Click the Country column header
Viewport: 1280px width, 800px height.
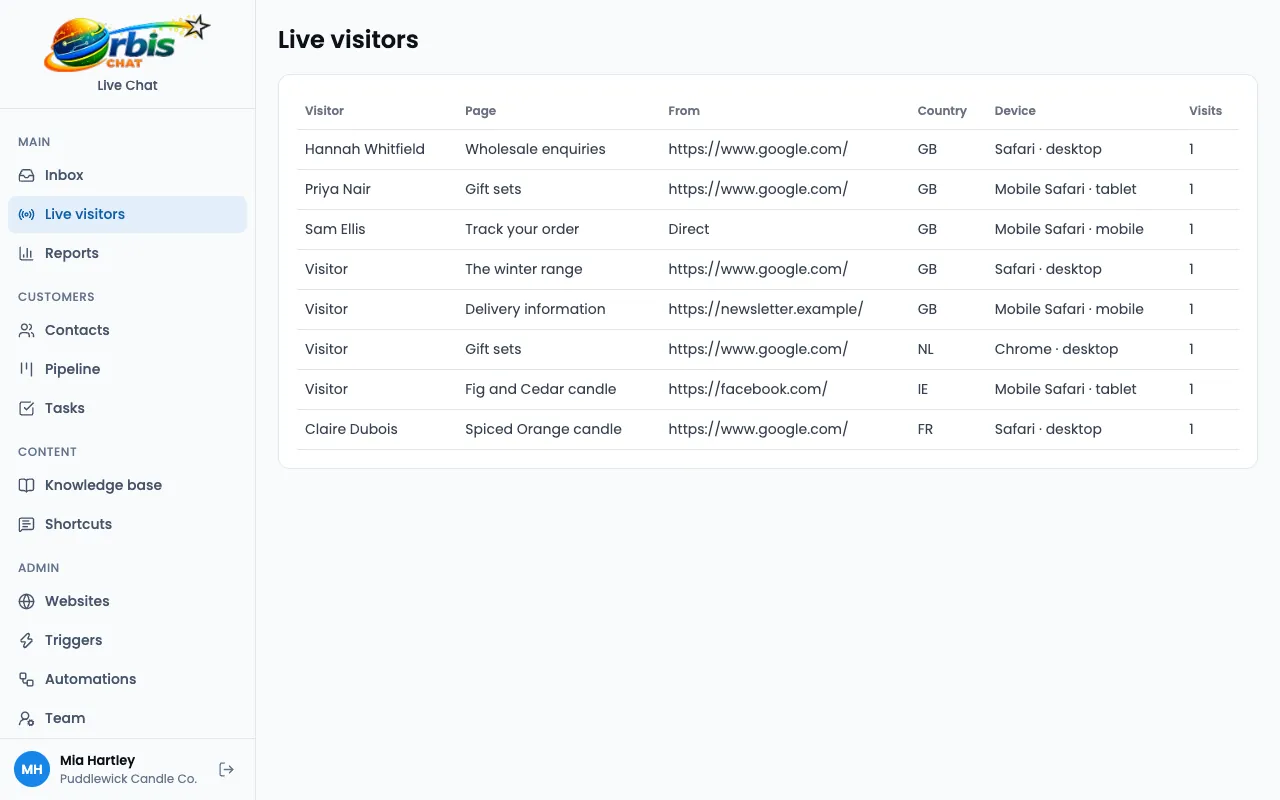[x=942, y=111]
